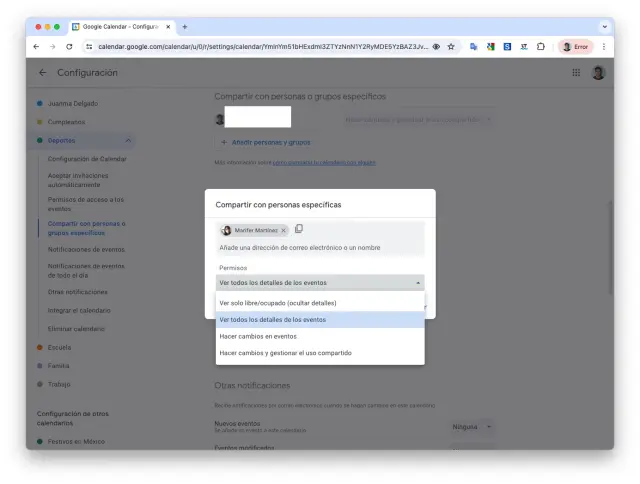Open the Chrome extensions puzzle icon
This screenshot has width=640, height=484.
(541, 46)
